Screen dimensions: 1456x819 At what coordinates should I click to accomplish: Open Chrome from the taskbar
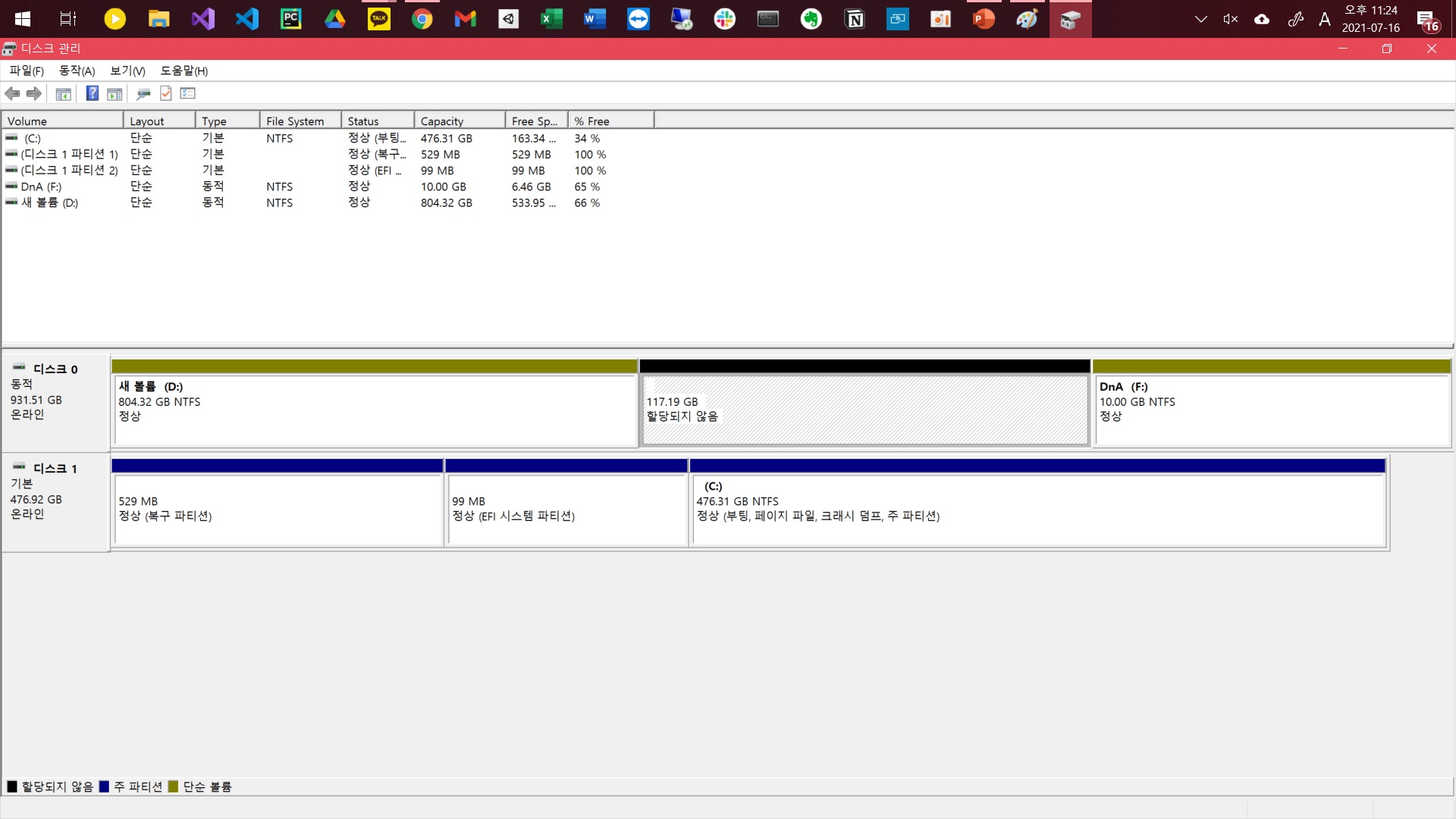point(422,19)
